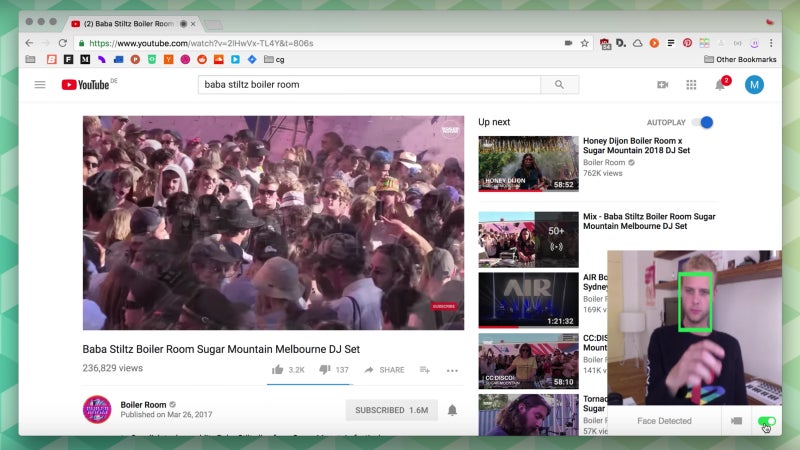Toggle the green face detection switch
The height and width of the screenshot is (450, 800).
(x=767, y=421)
